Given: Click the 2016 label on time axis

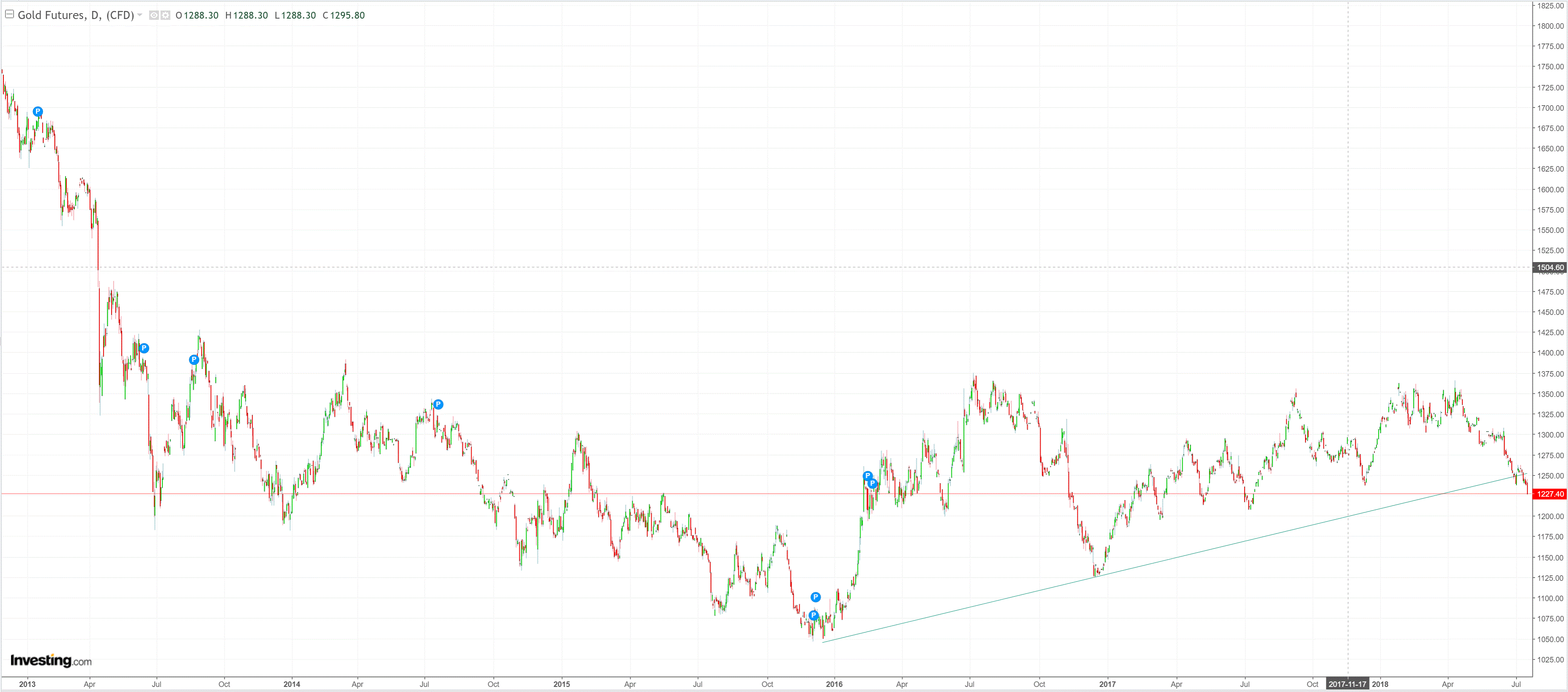Looking at the screenshot, I should pyautogui.click(x=834, y=684).
